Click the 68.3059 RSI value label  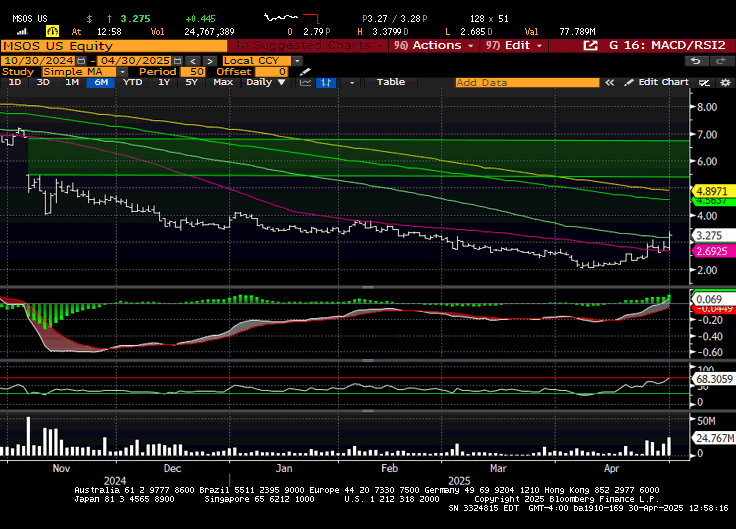pyautogui.click(x=713, y=379)
